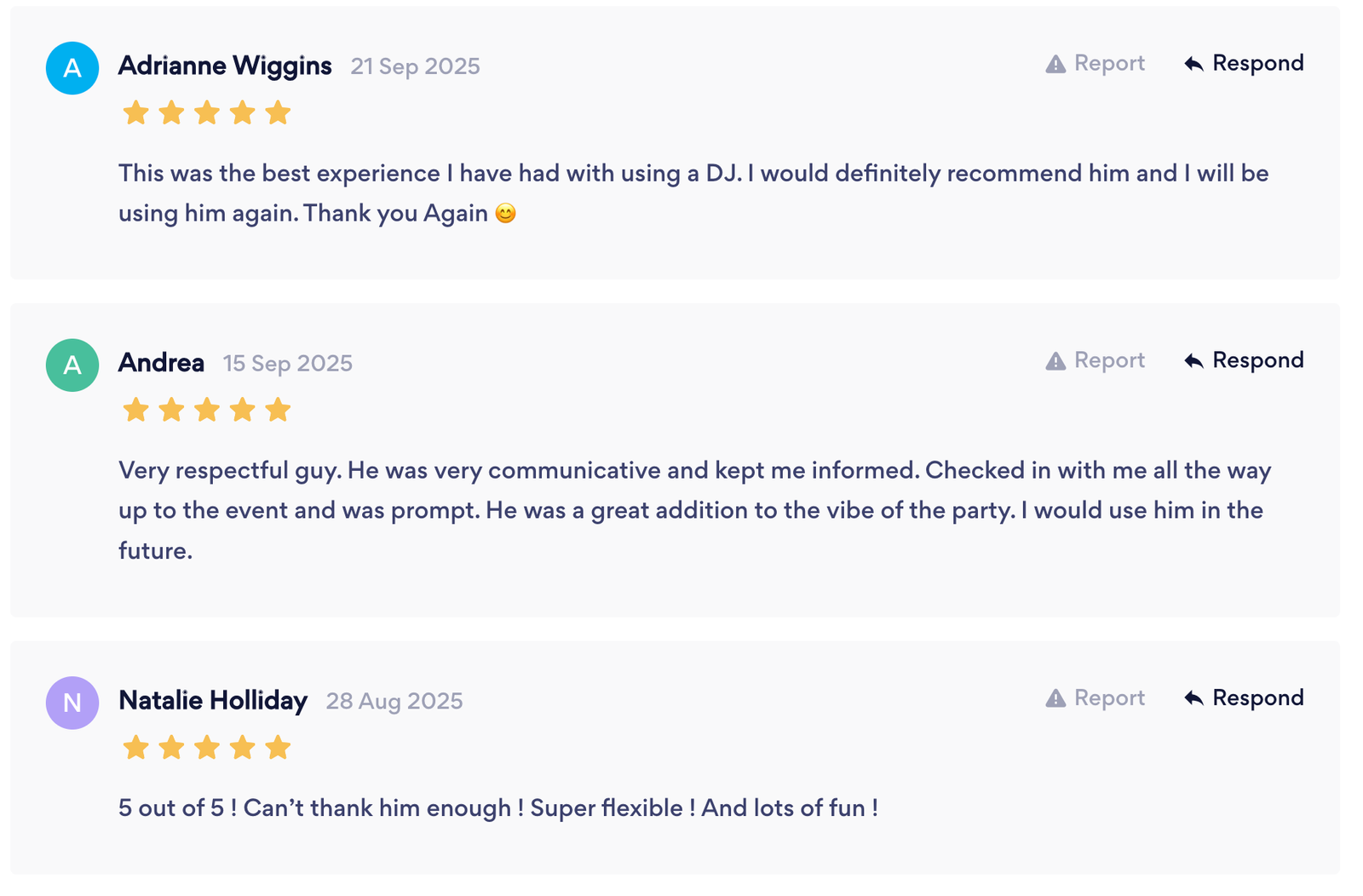Click the 21 Sep 2025 review date
The height and width of the screenshot is (896, 1363).
coord(415,66)
